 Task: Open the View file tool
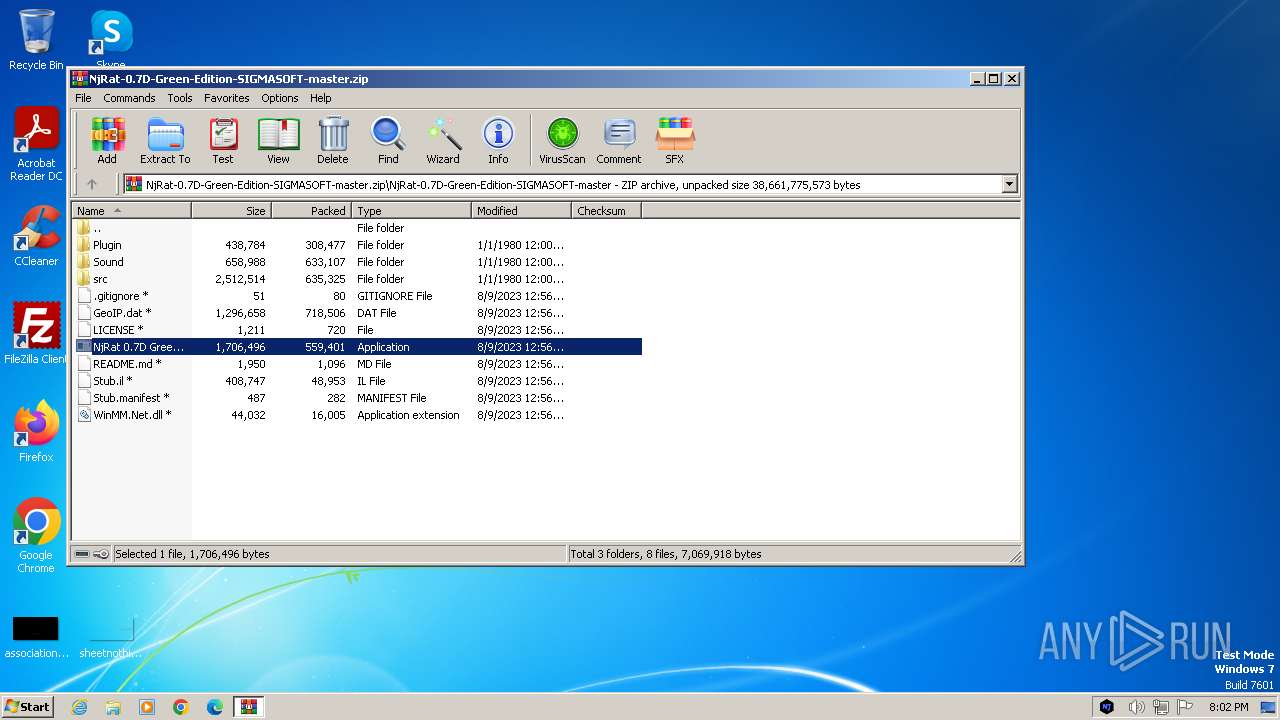(278, 140)
